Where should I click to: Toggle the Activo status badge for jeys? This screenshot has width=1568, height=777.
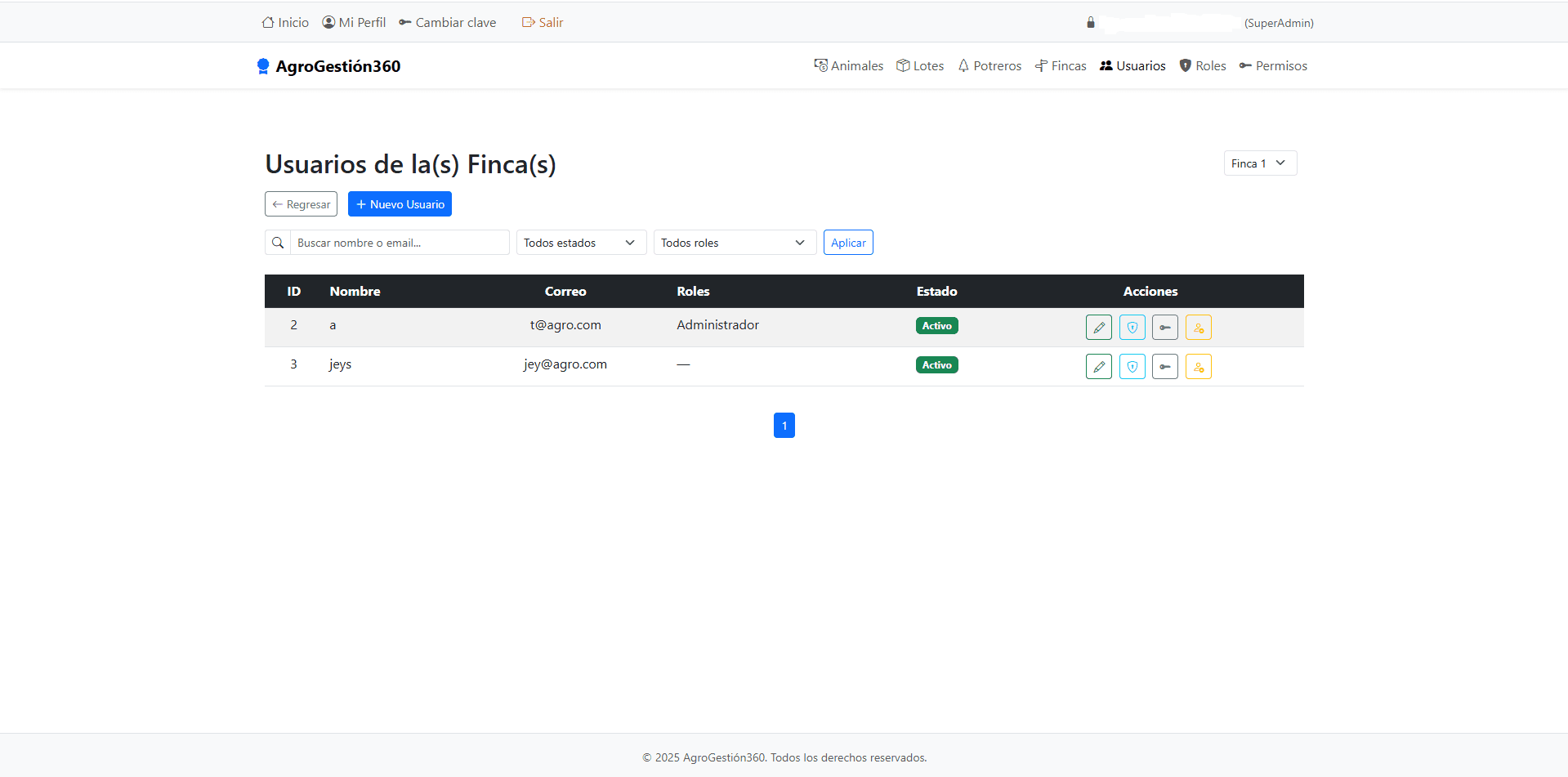pyautogui.click(x=936, y=364)
